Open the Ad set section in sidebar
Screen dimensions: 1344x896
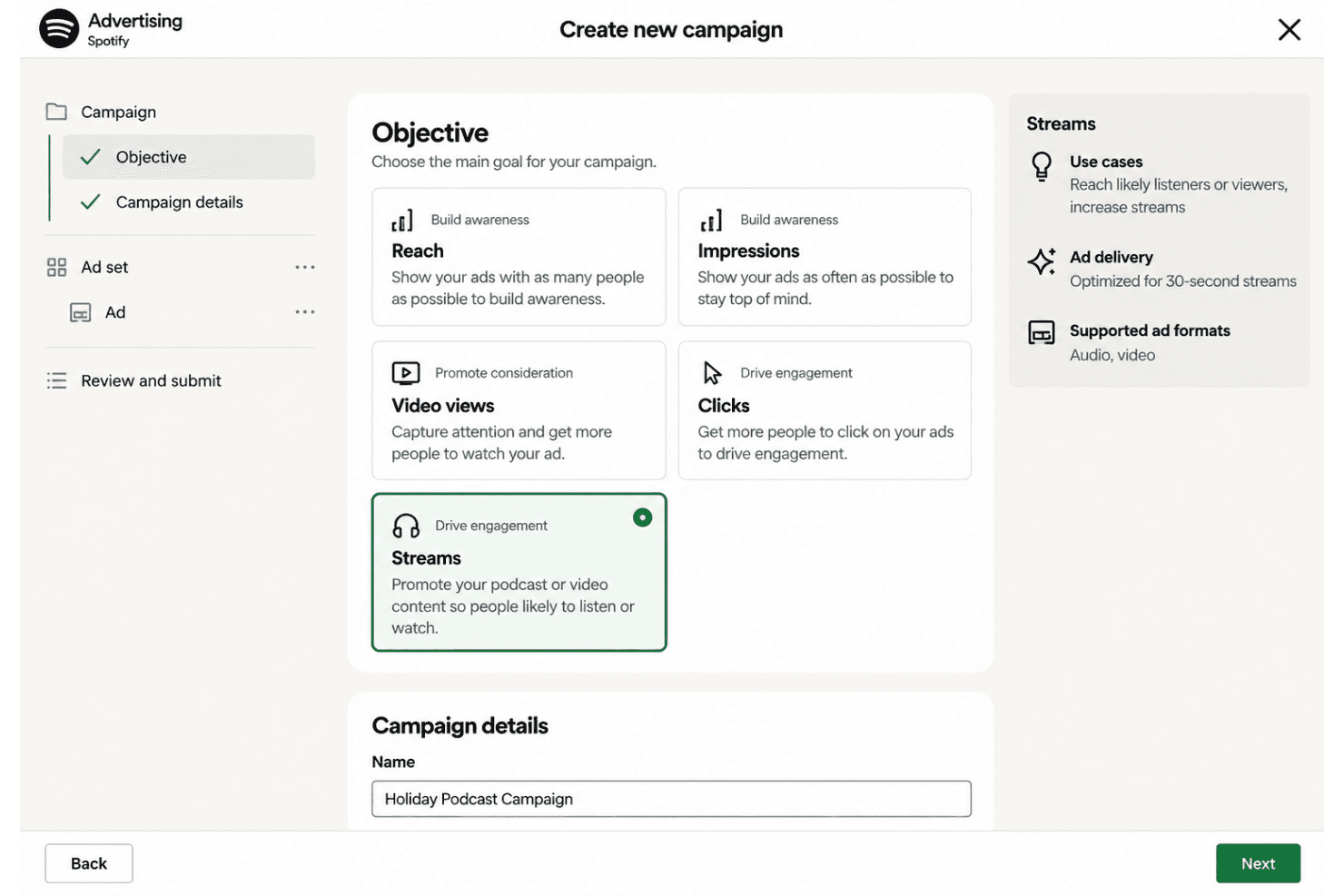(104, 267)
